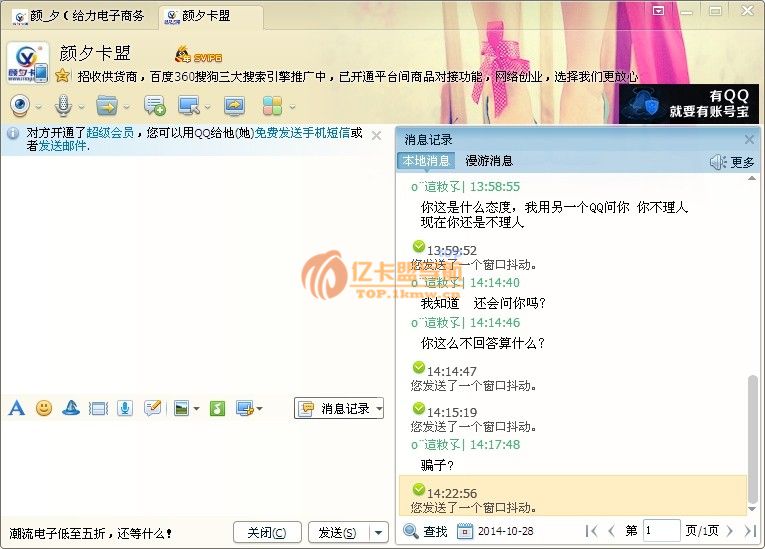Switch to the 漫游消息 tab

click(x=489, y=161)
